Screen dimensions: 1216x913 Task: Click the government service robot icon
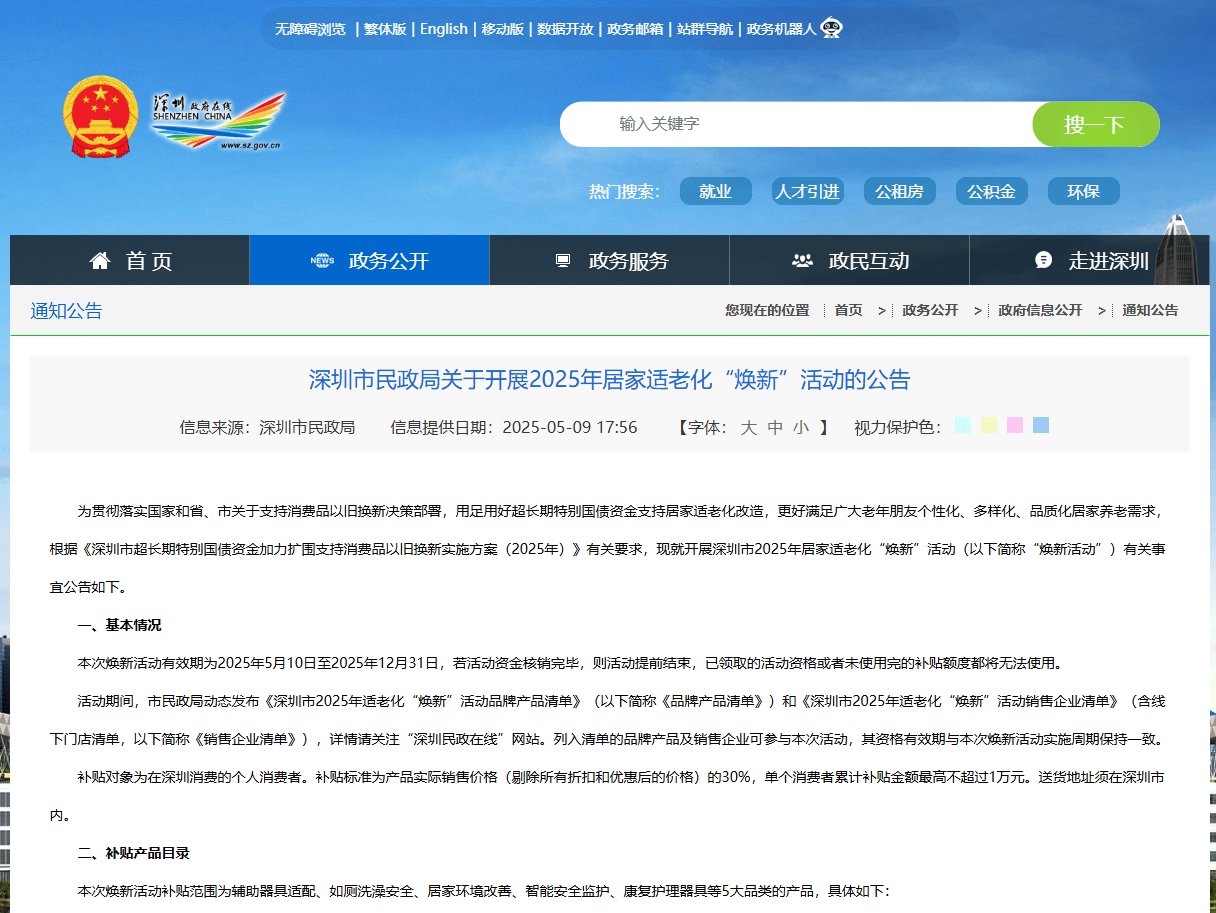coord(831,29)
